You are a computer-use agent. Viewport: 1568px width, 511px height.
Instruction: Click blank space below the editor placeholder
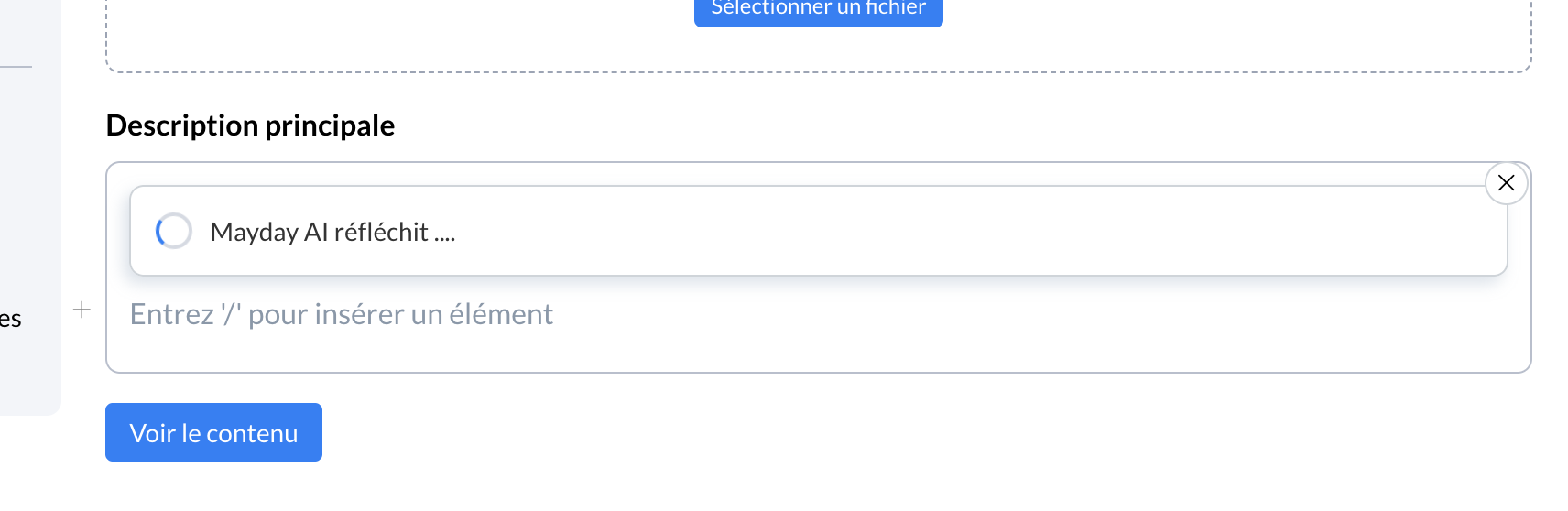pos(815,353)
